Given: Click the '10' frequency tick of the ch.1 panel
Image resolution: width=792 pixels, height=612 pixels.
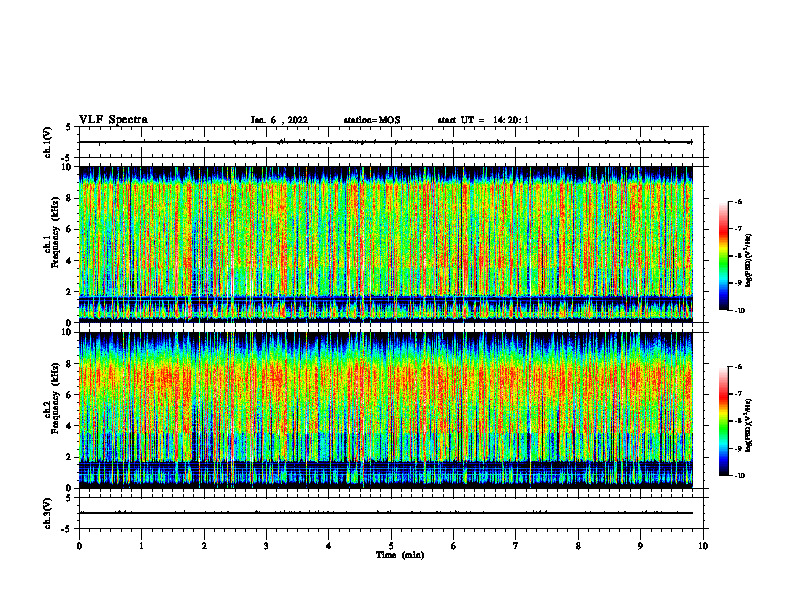Looking at the screenshot, I should [x=69, y=168].
